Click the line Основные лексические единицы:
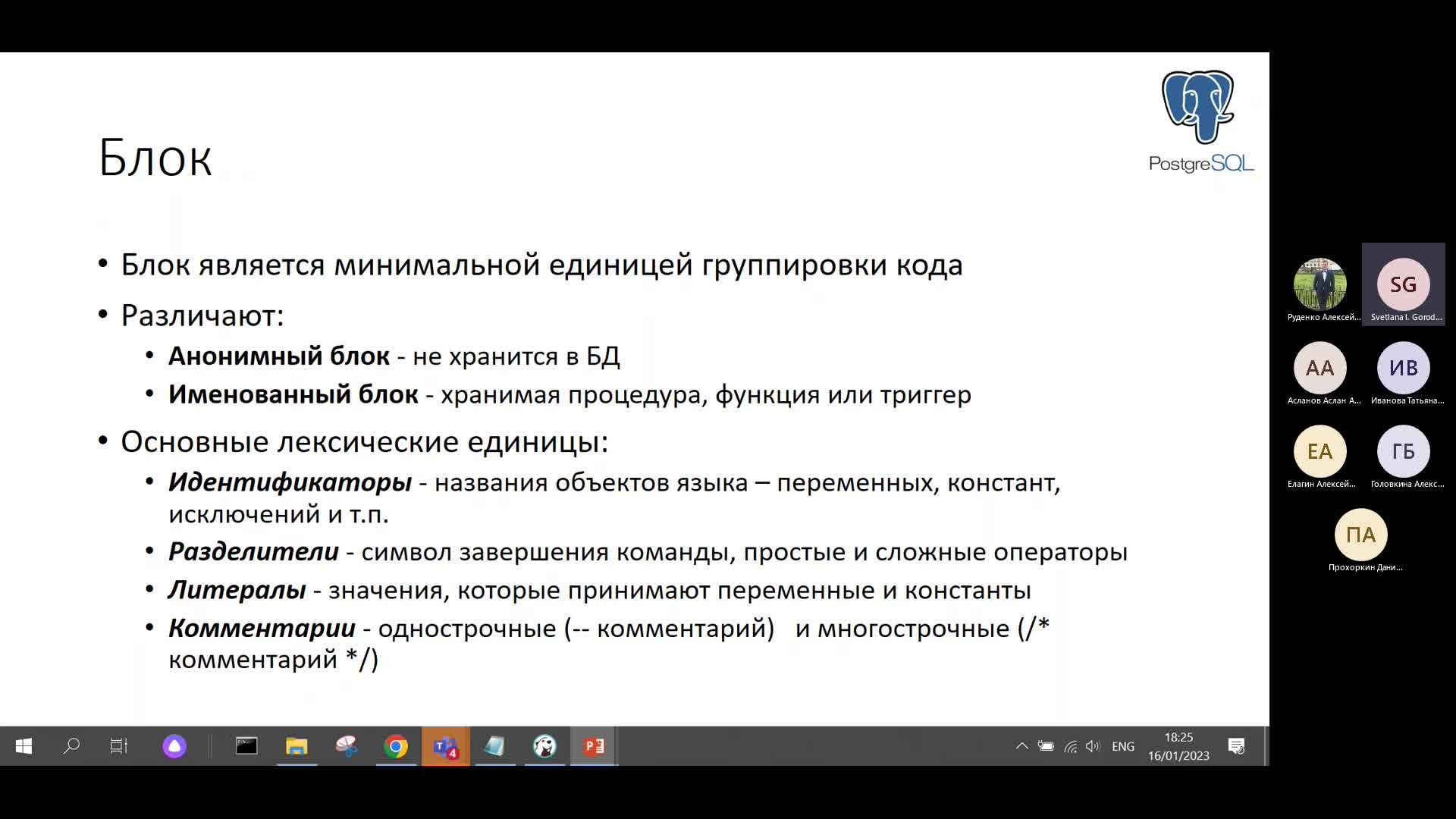 coord(365,441)
